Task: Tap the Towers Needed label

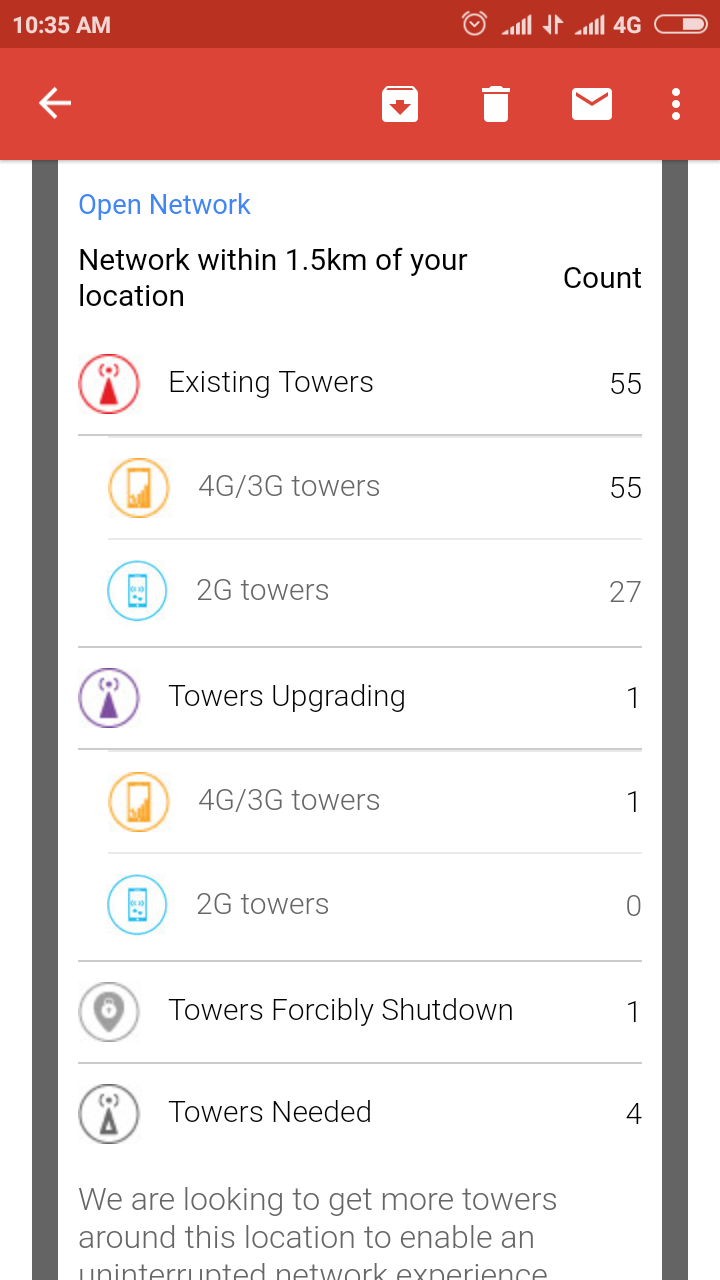Action: click(x=270, y=1112)
